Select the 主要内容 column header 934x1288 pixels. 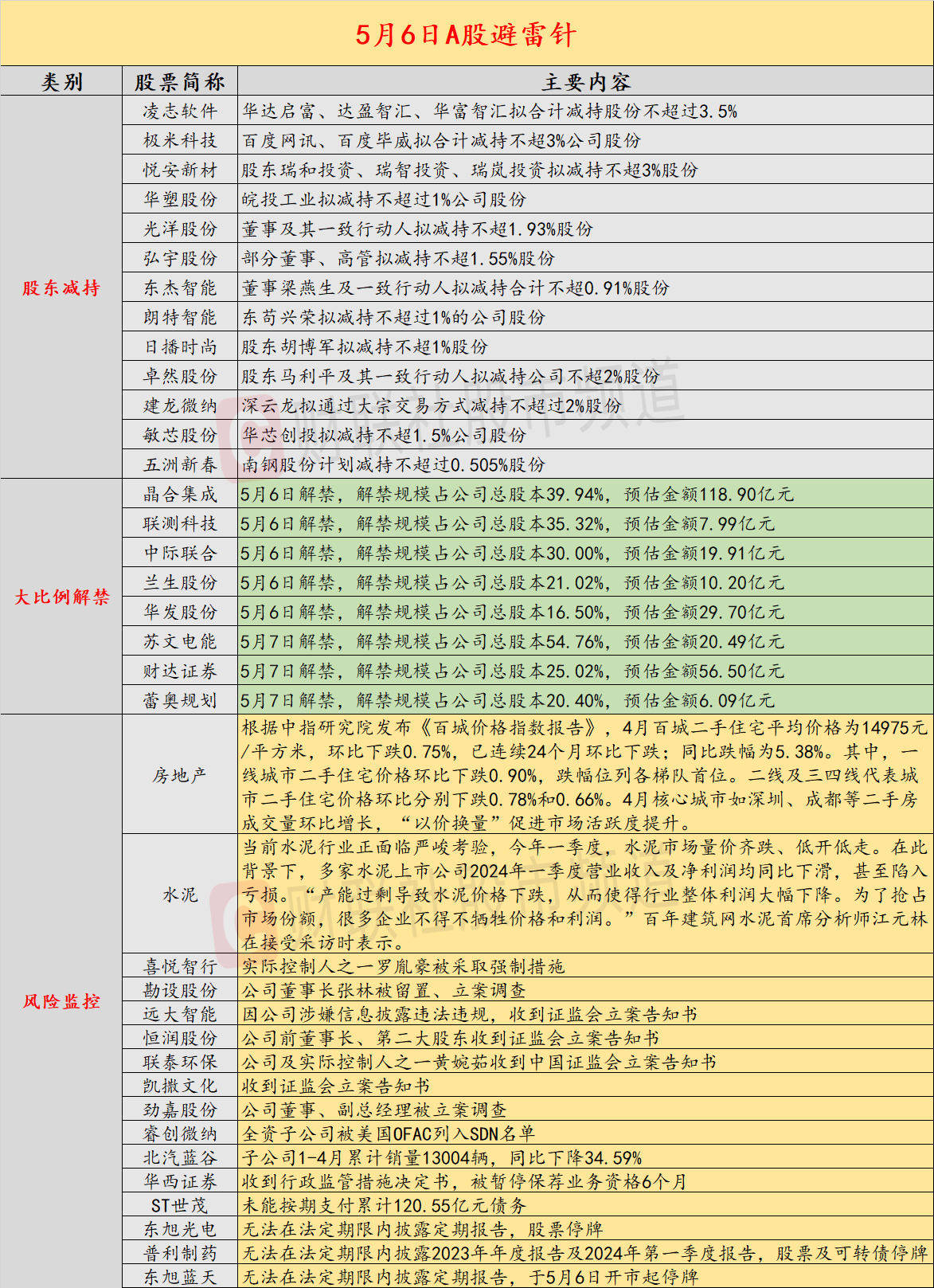coord(586,82)
